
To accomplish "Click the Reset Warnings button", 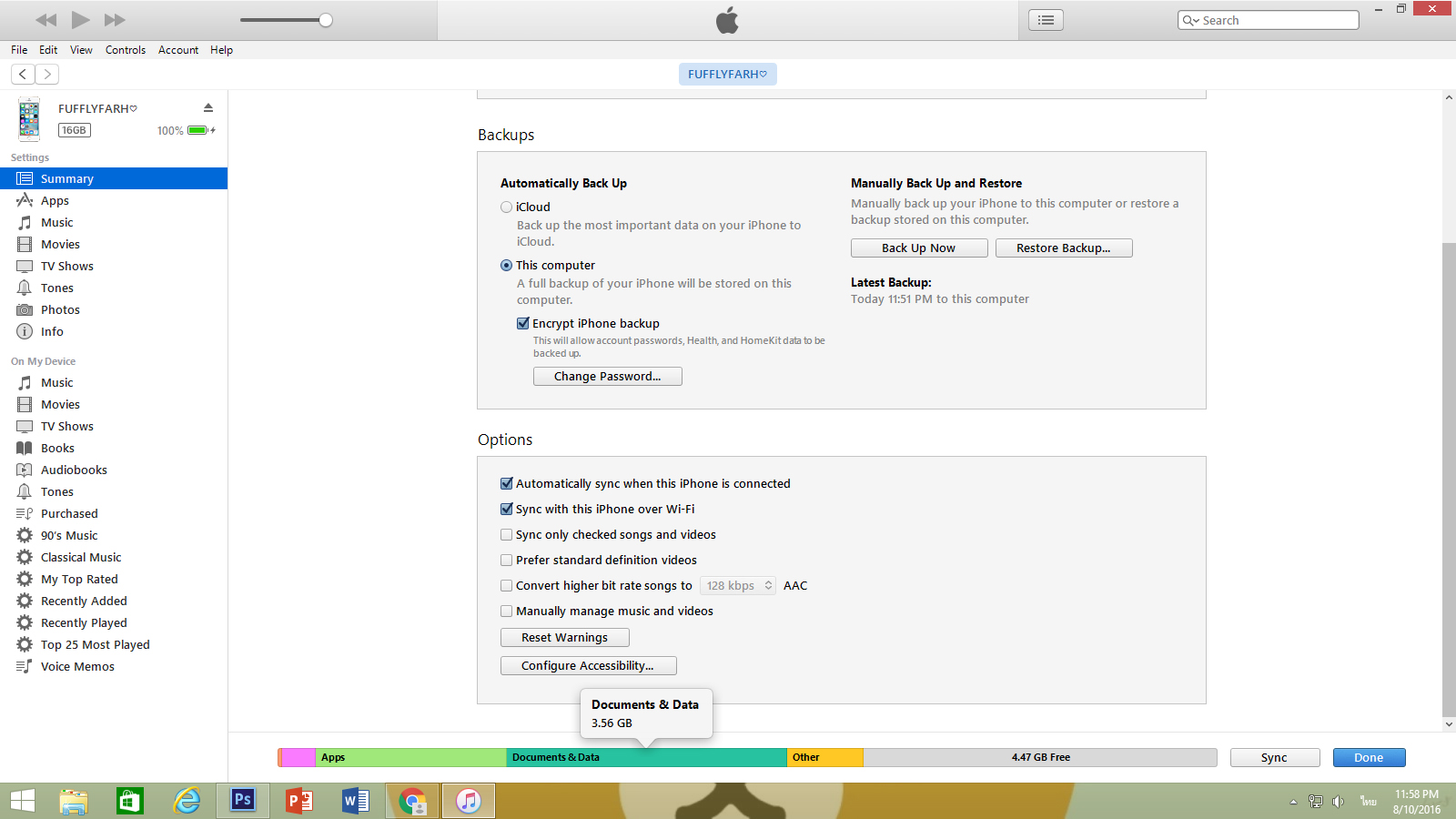I will pos(564,637).
